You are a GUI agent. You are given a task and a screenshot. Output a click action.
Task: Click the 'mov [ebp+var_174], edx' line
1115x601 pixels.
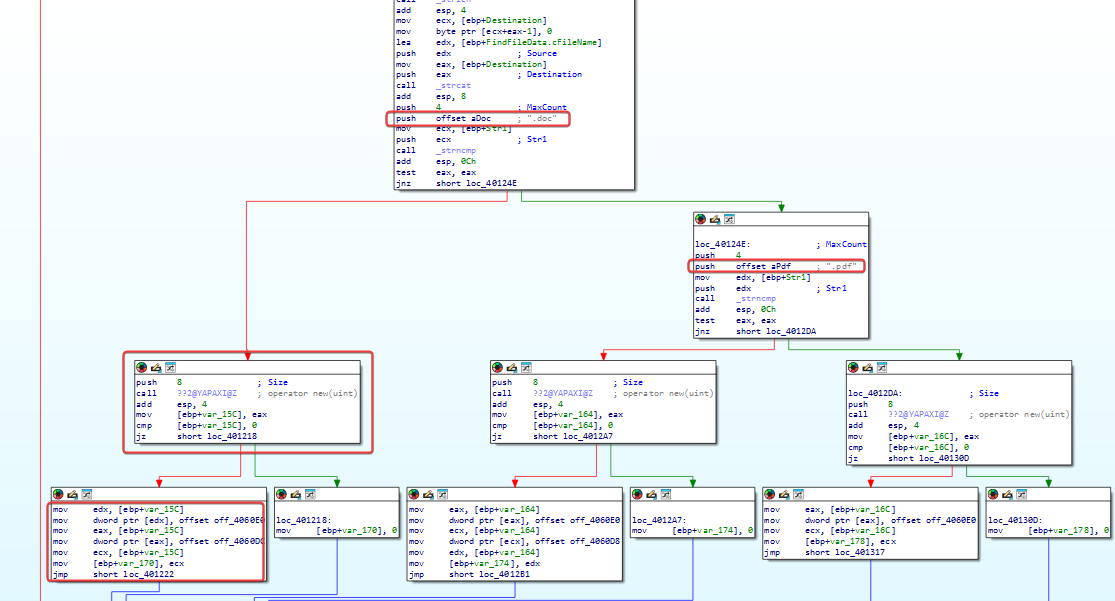pos(474,563)
